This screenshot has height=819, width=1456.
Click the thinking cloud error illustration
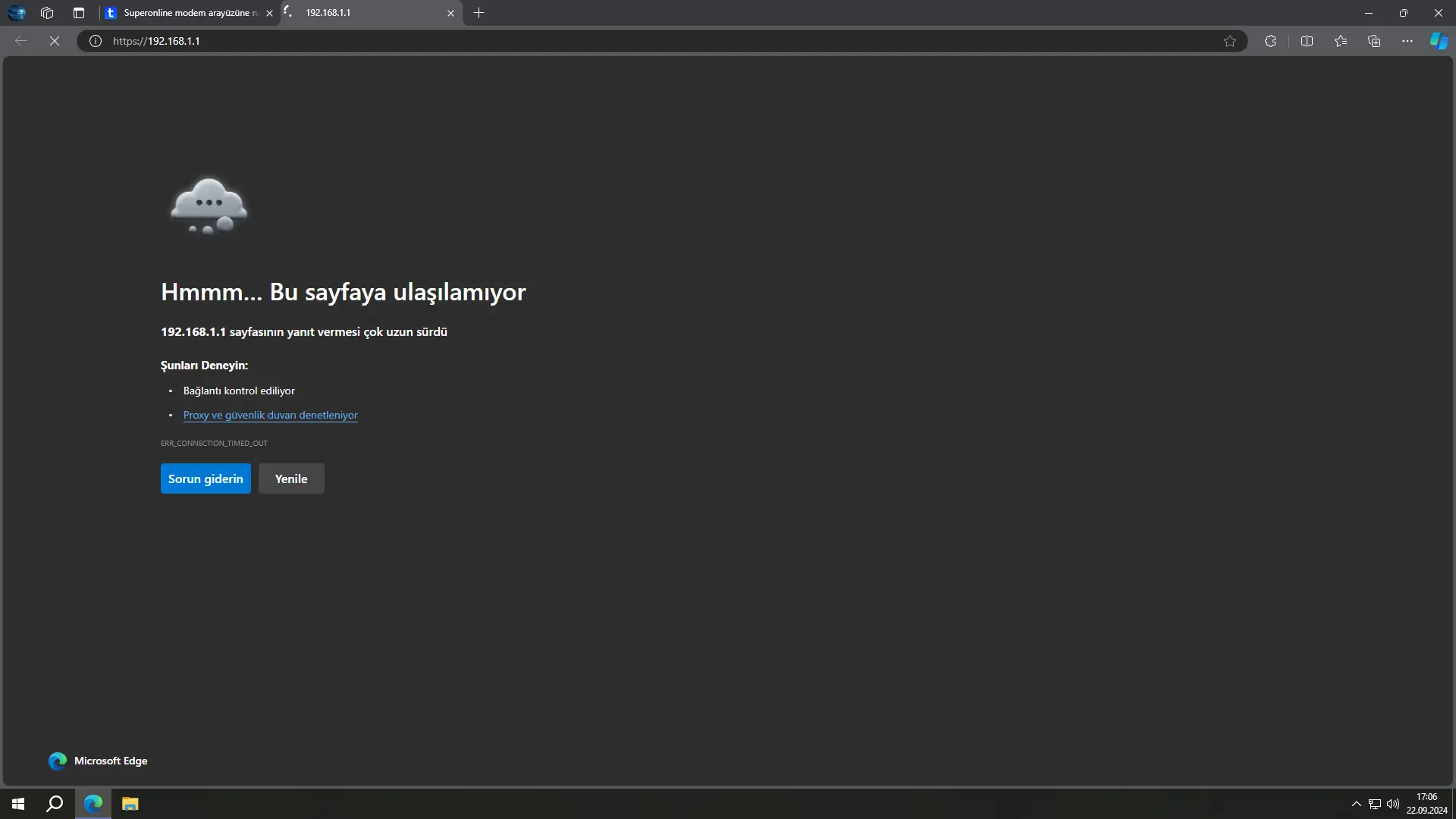(x=209, y=206)
